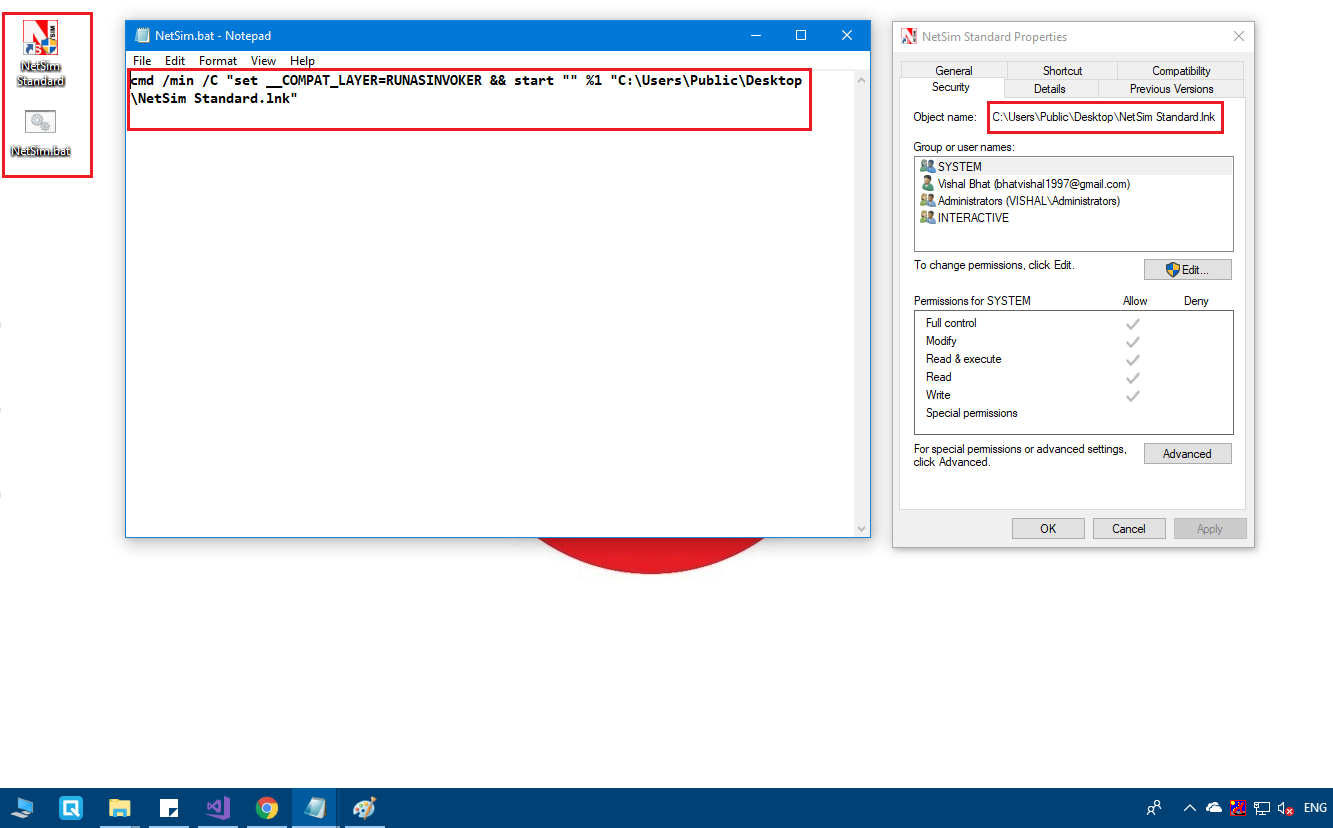Switch to the General tab in Properties
This screenshot has height=828, width=1333.
[954, 71]
